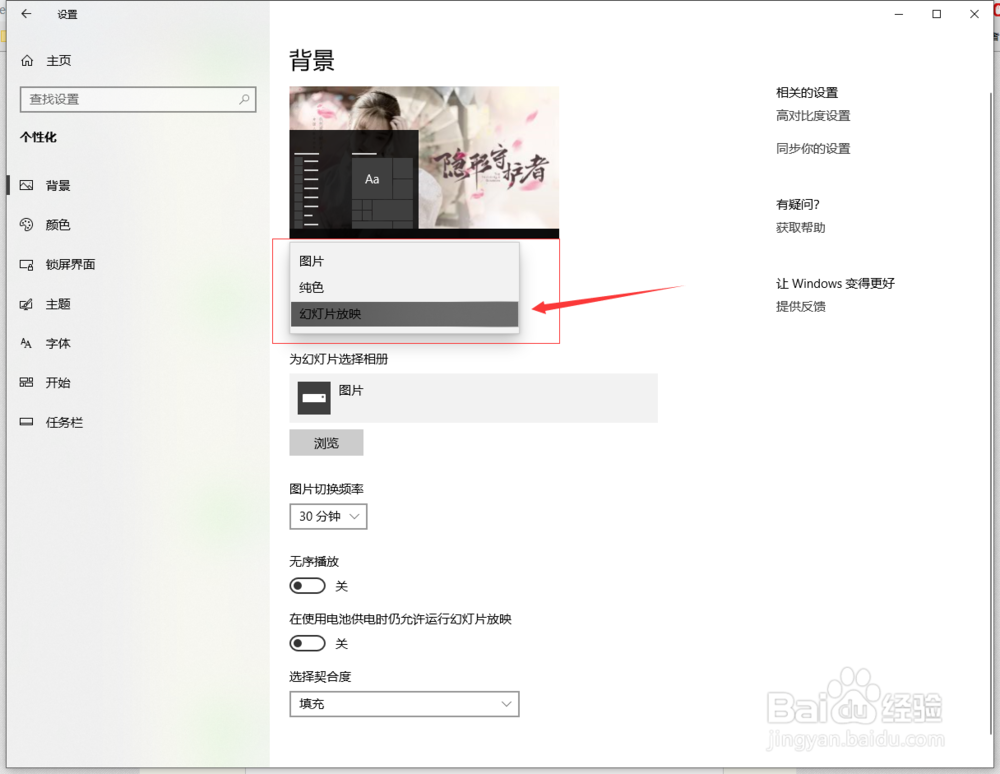
Task: Click the search magnifier icon
Action: tap(244, 99)
